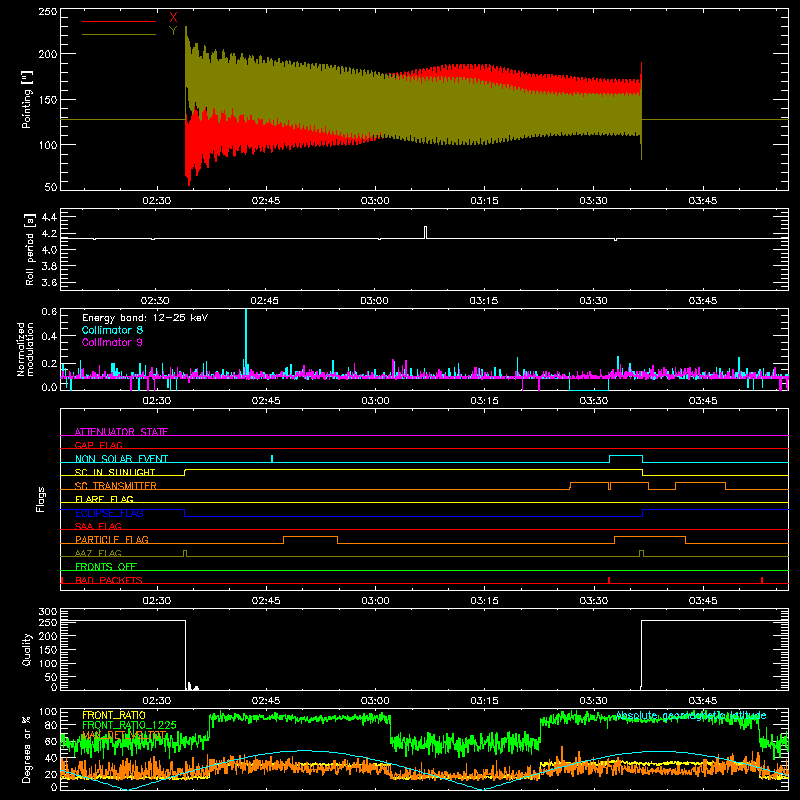Select the FRONTS_OFF flag label
The width and height of the screenshot is (800, 800).
(x=106, y=566)
